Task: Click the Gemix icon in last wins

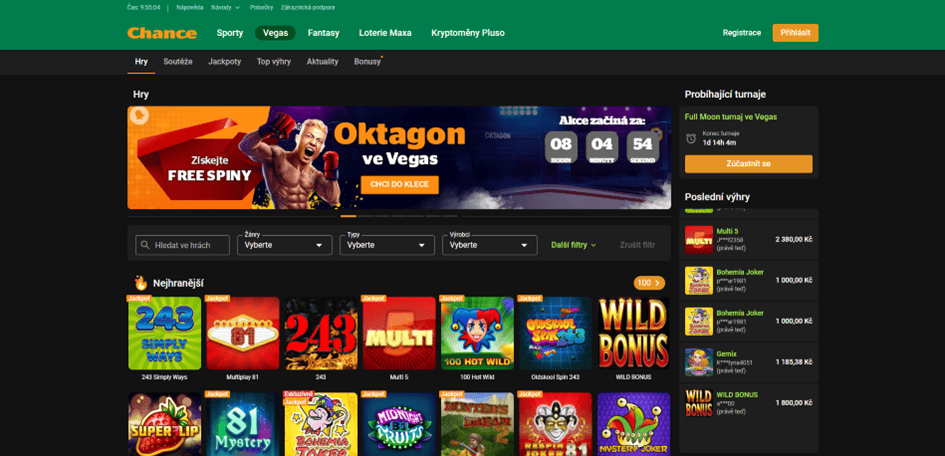Action: (699, 362)
